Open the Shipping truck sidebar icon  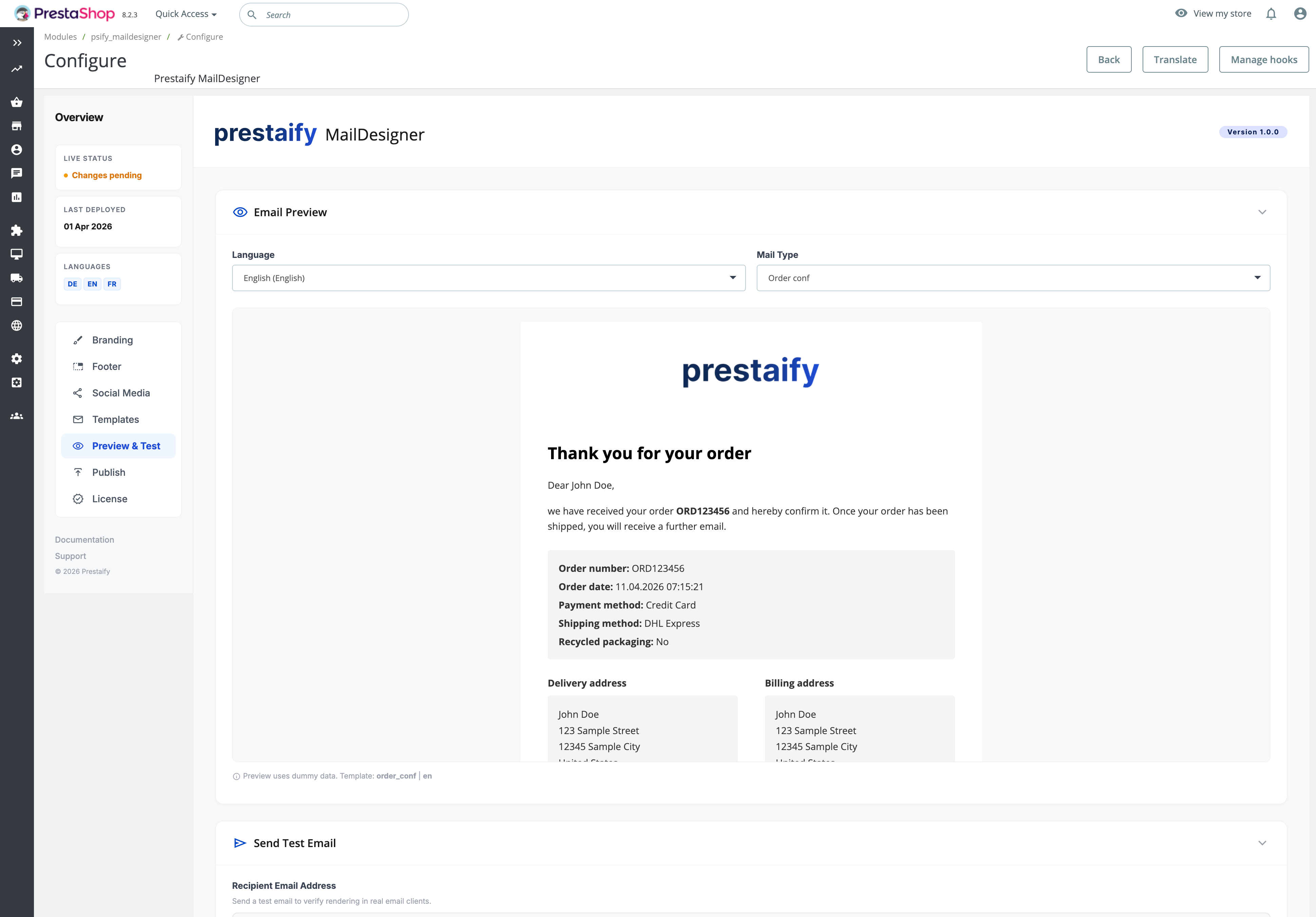click(17, 278)
